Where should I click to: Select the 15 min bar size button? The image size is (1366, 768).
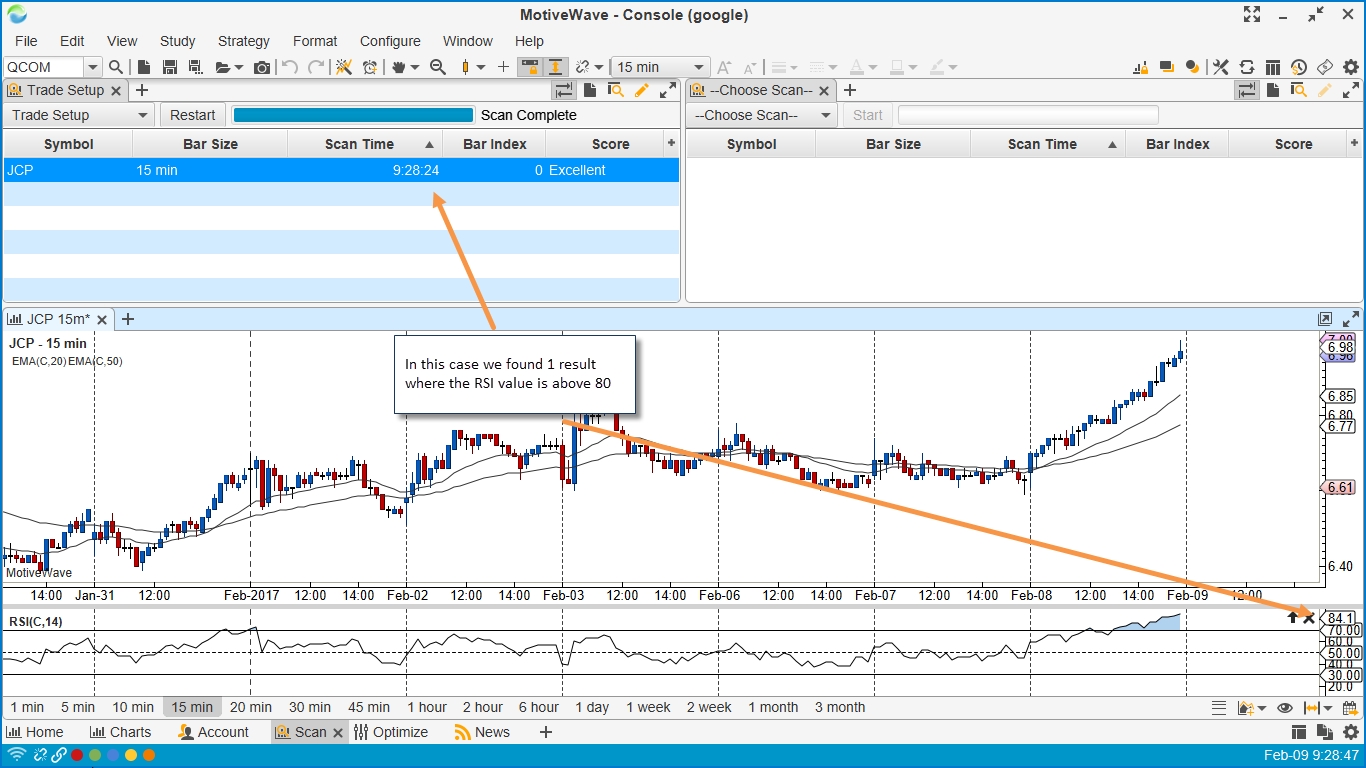tap(191, 707)
